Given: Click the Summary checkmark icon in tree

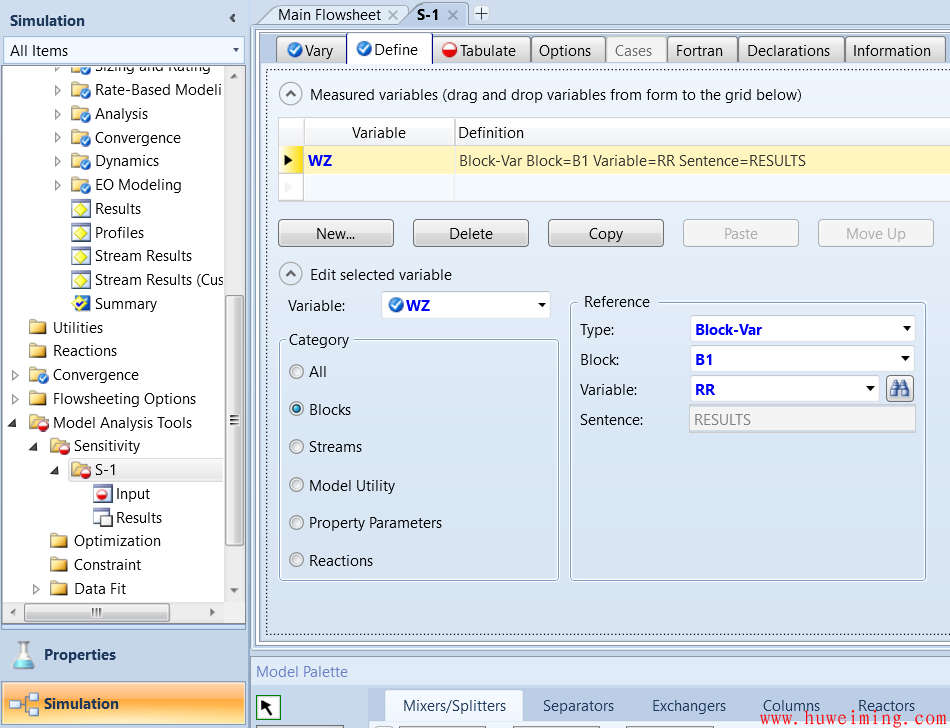Looking at the screenshot, I should point(81,304).
